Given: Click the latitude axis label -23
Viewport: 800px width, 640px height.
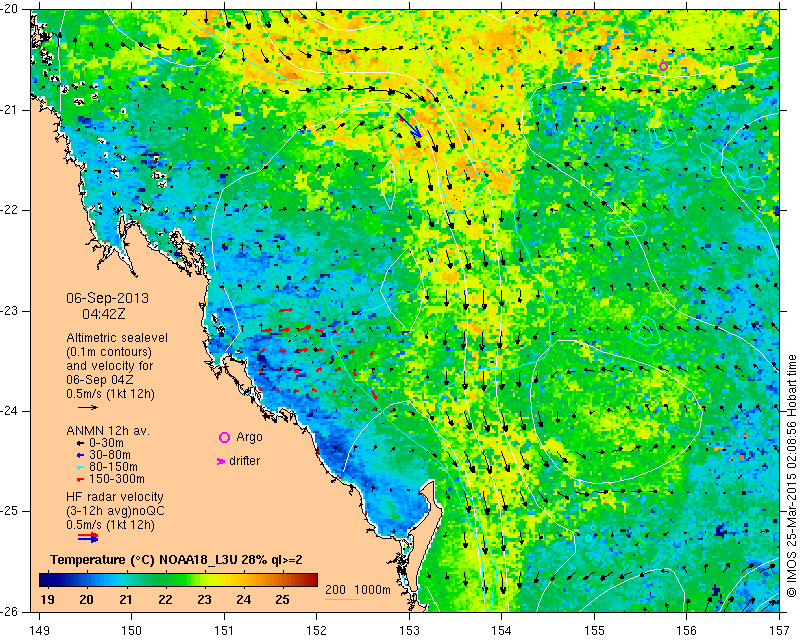Looking at the screenshot, I should [9, 311].
